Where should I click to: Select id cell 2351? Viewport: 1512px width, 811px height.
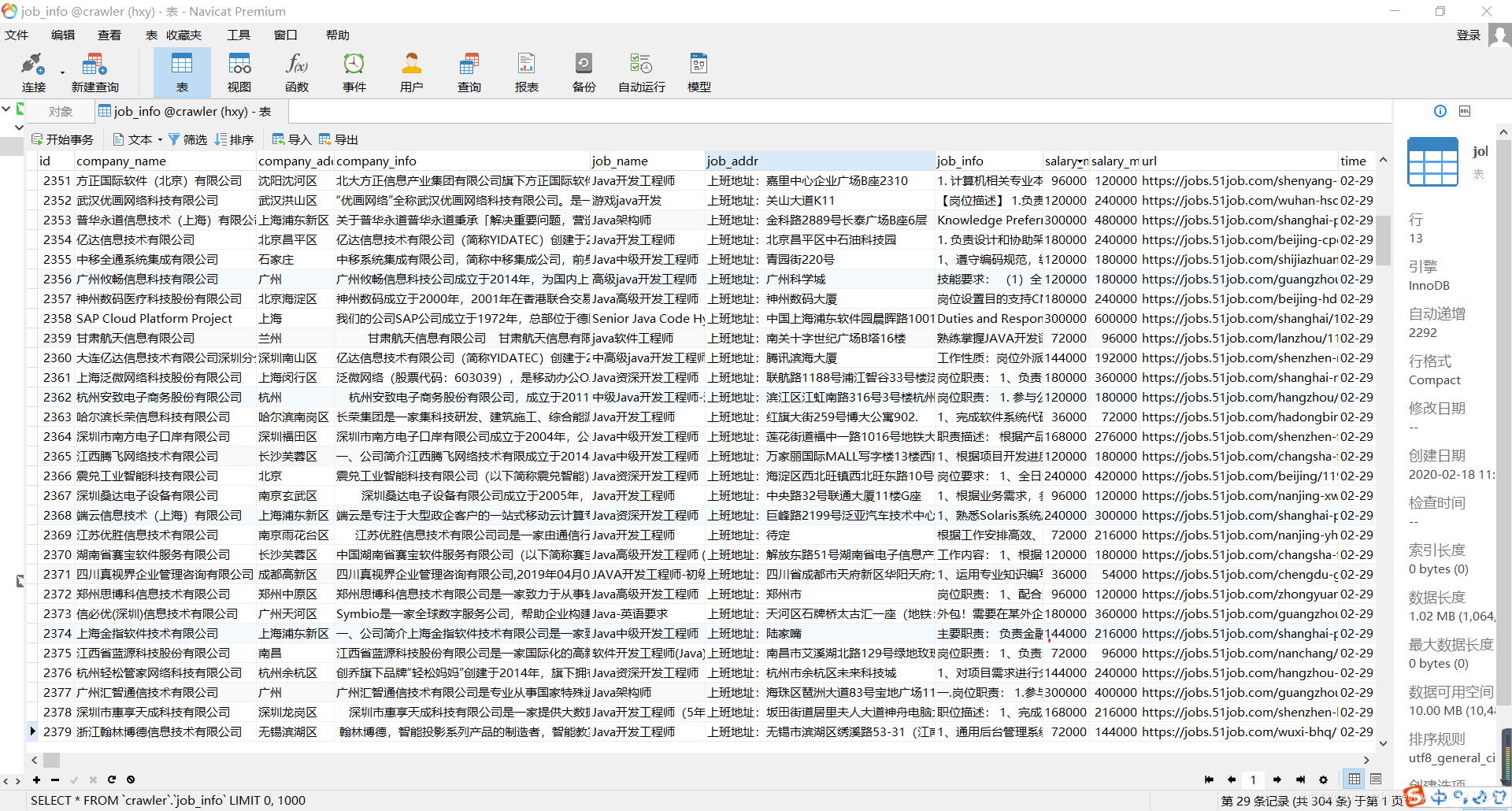tap(57, 180)
